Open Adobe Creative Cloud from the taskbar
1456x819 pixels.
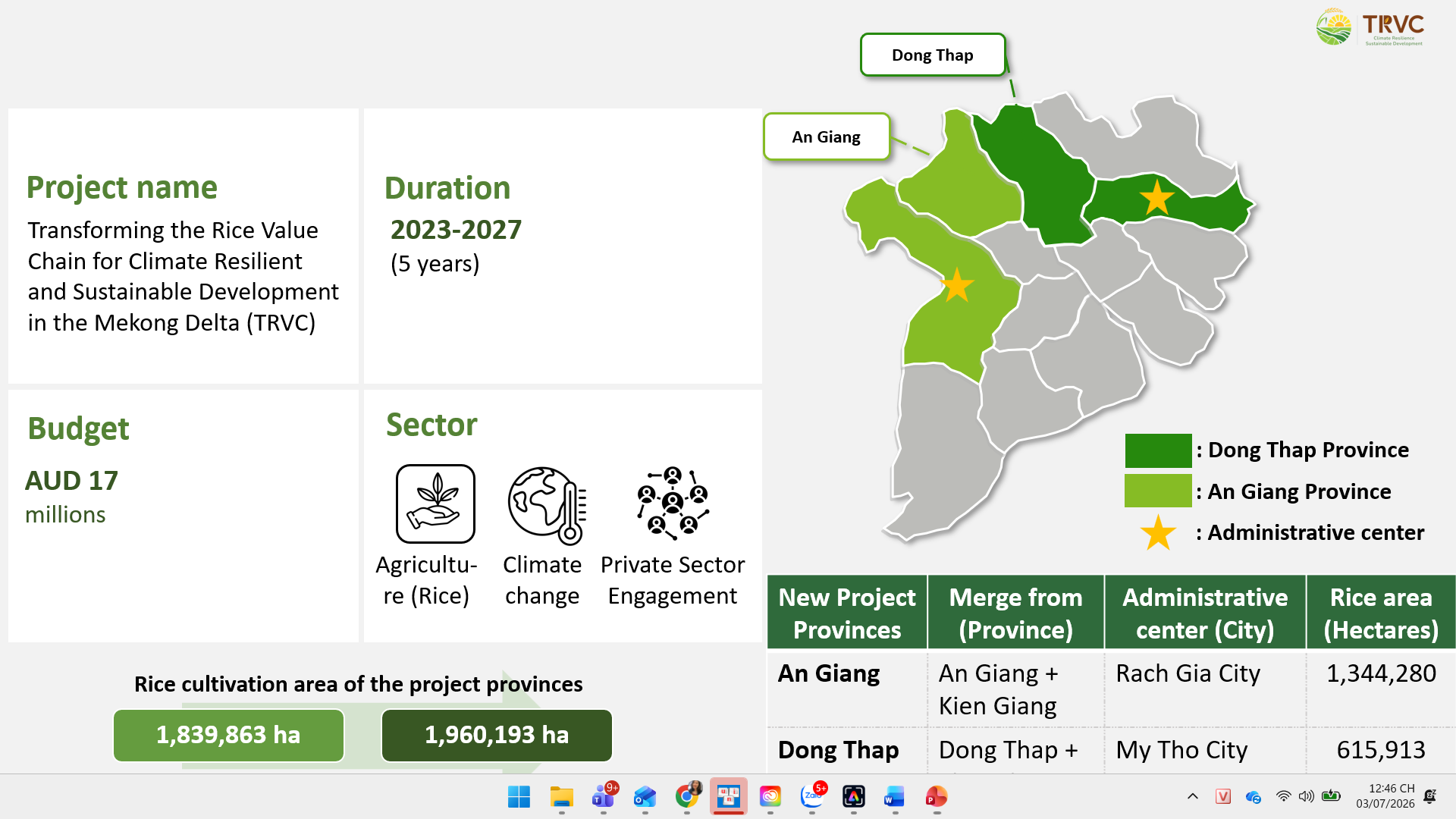click(x=770, y=796)
